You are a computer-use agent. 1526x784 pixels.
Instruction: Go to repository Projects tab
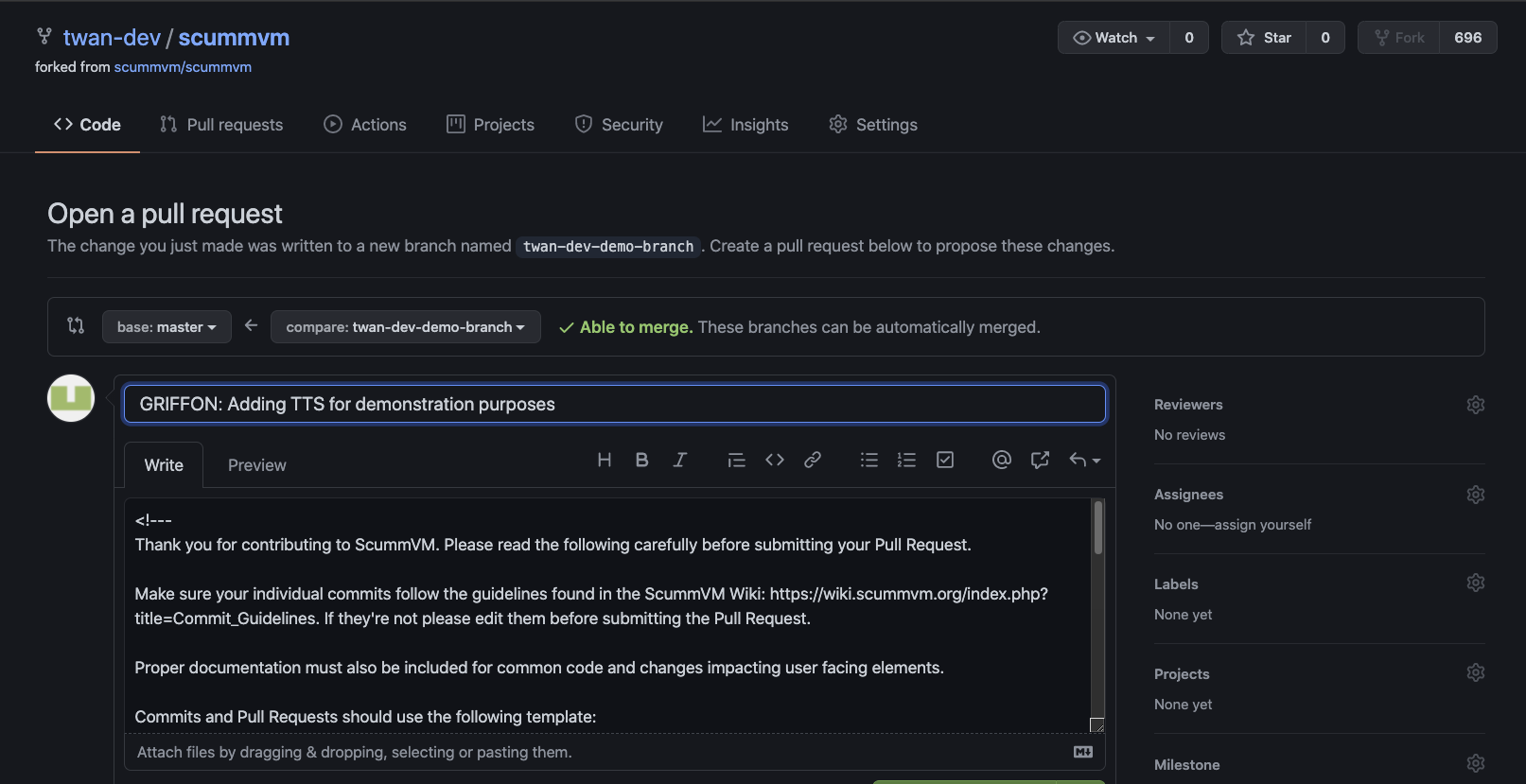(490, 125)
